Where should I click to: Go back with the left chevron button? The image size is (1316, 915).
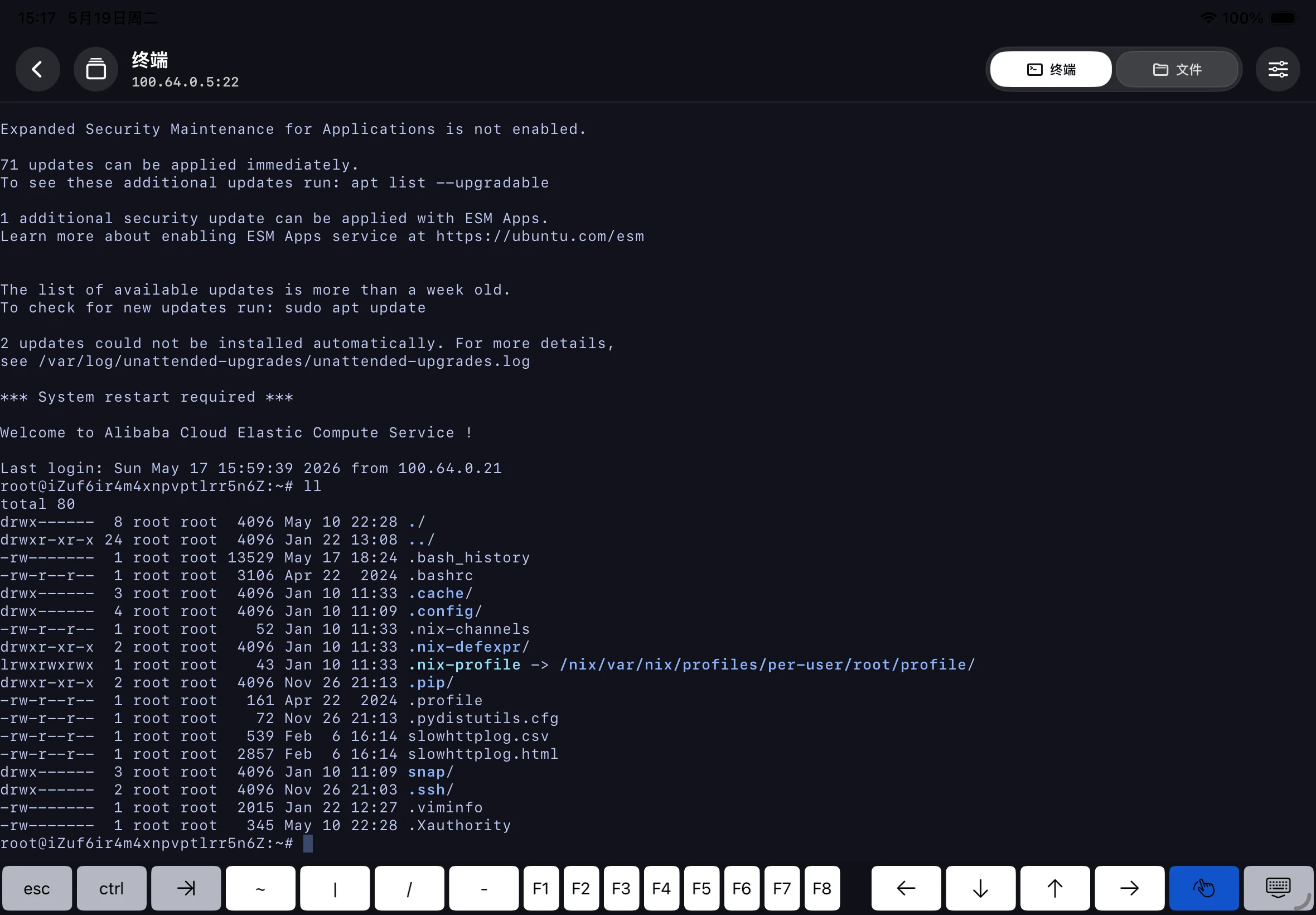click(37, 69)
